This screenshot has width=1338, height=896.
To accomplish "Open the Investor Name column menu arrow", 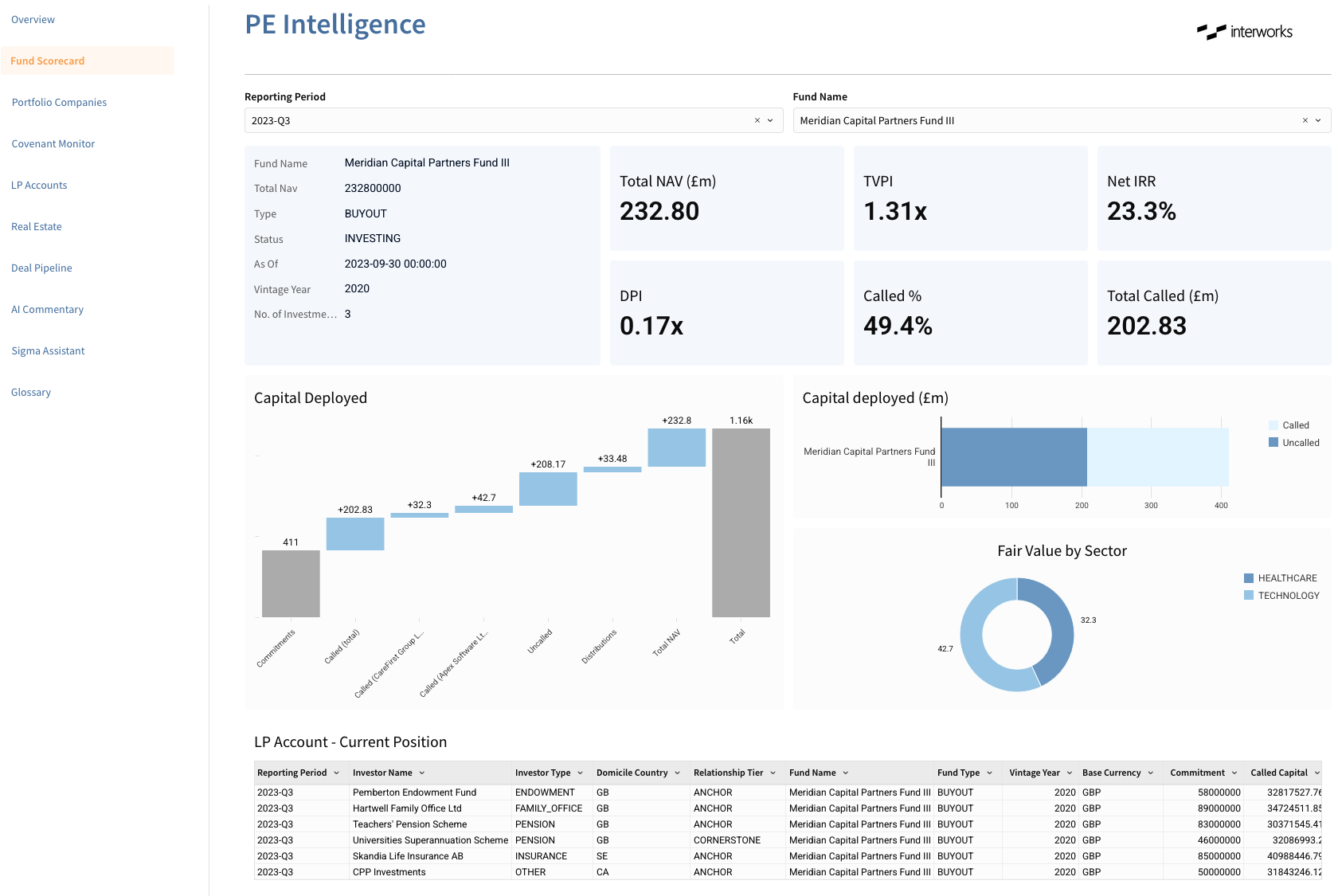I will point(422,773).
